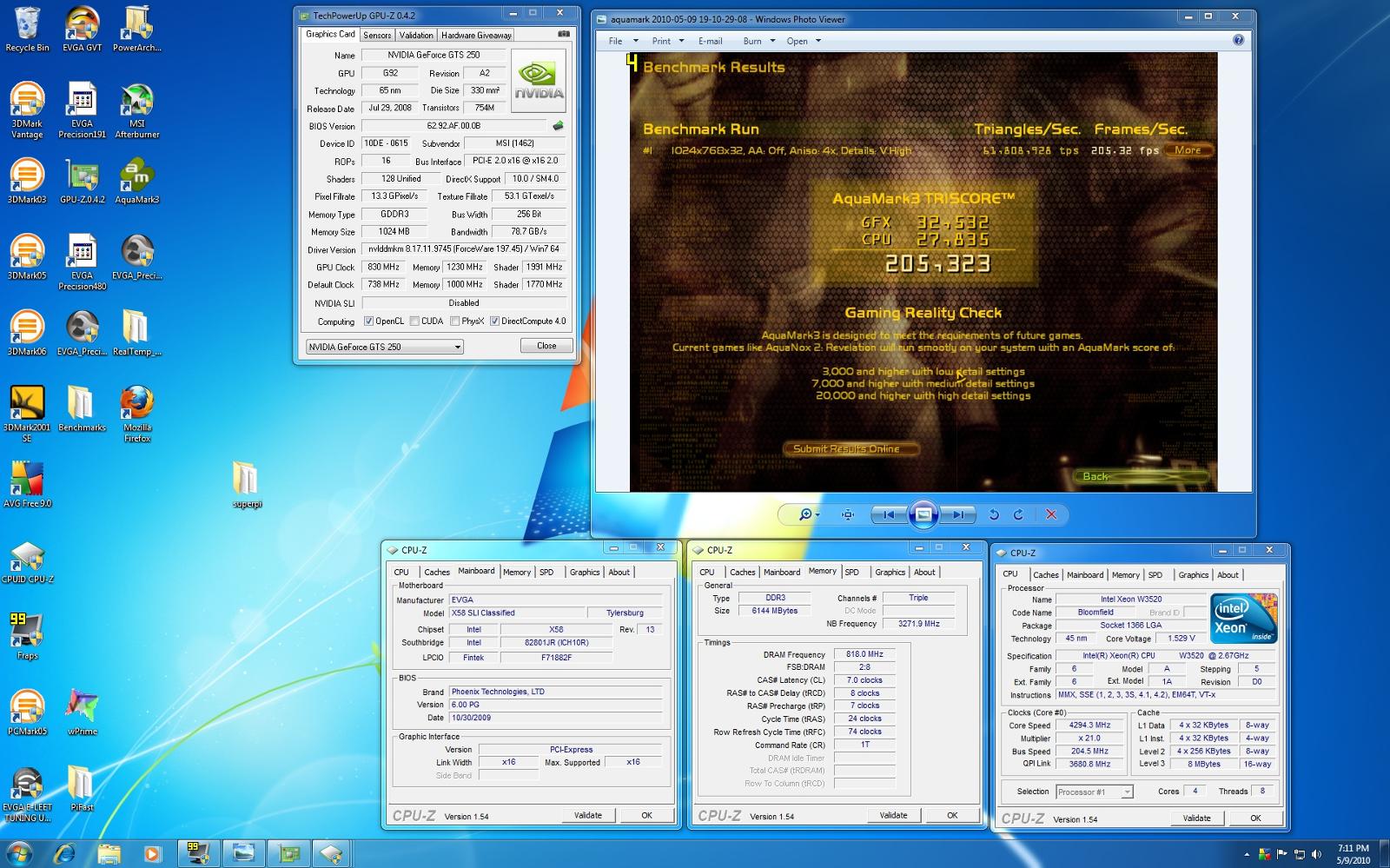Open the PiFast folder on desktop
This screenshot has height=868, width=1390.
[82, 787]
